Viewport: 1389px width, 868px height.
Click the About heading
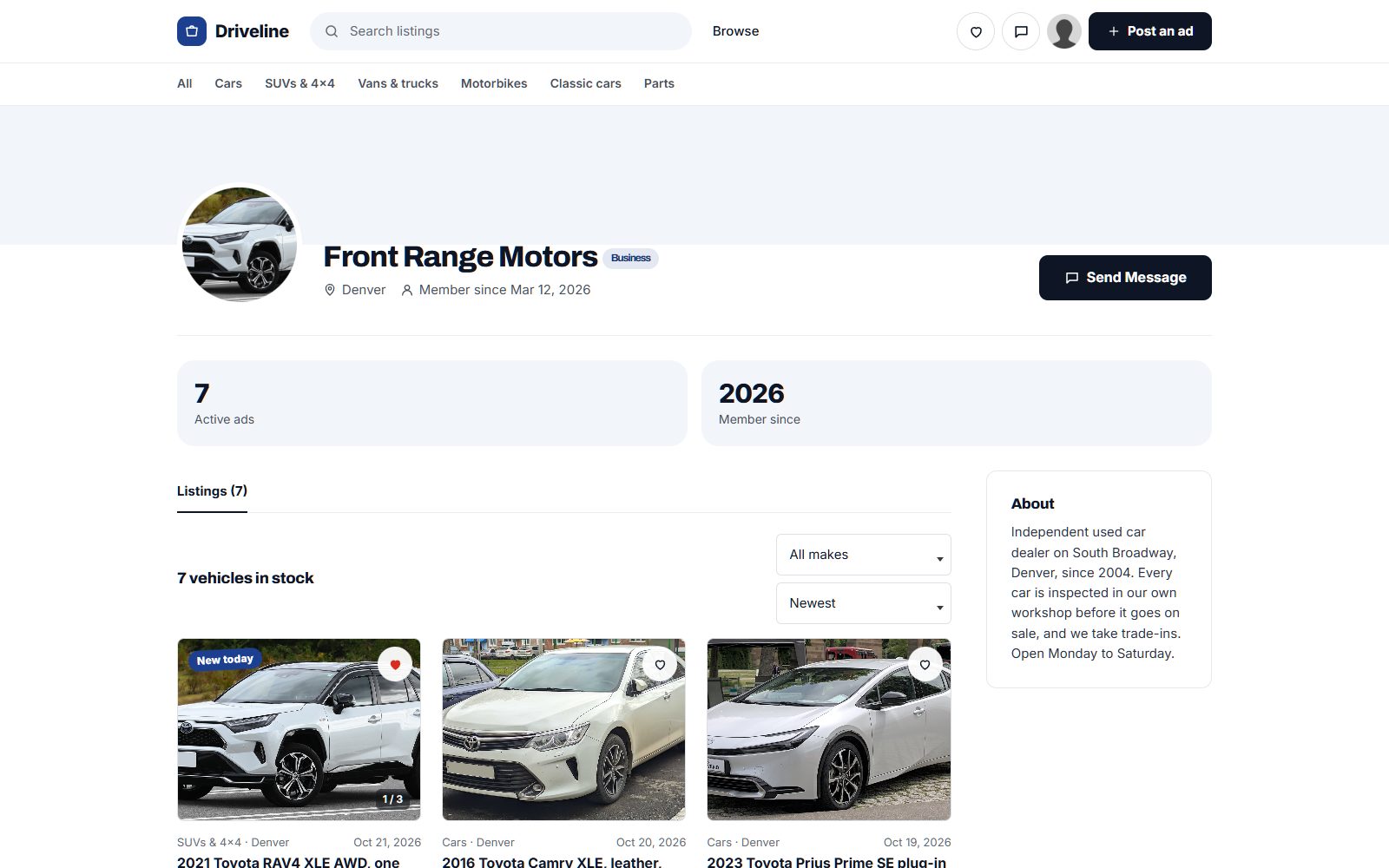click(1032, 504)
